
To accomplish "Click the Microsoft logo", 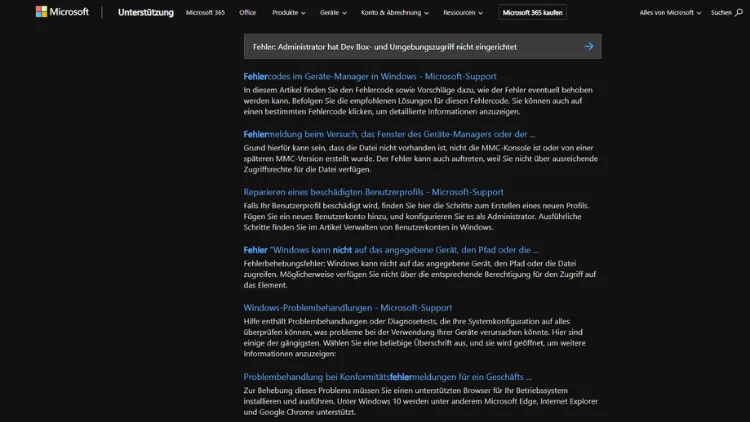I will [x=62, y=12].
